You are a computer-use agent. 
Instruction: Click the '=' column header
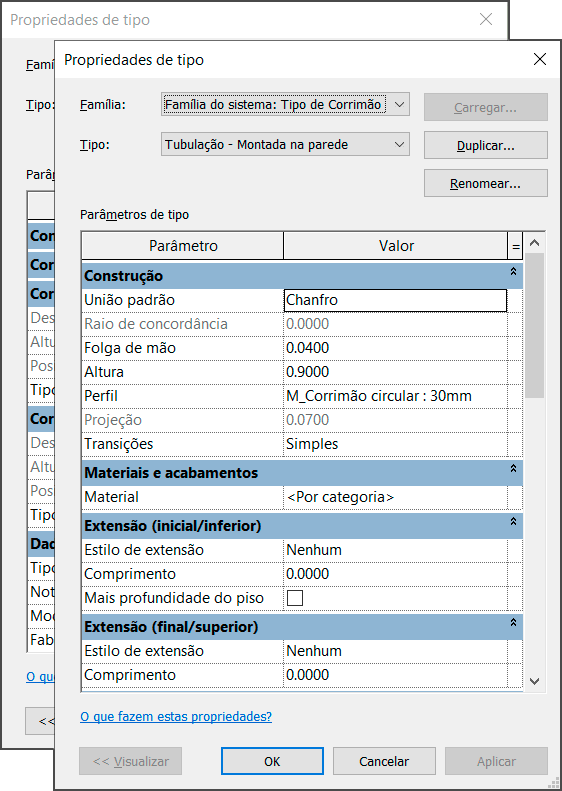pos(516,246)
